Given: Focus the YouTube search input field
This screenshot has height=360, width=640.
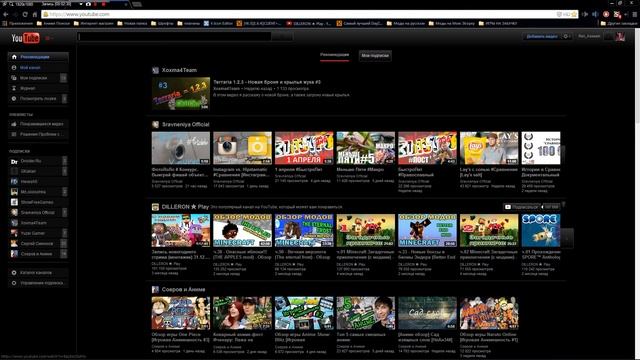Looking at the screenshot, I should point(174,37).
